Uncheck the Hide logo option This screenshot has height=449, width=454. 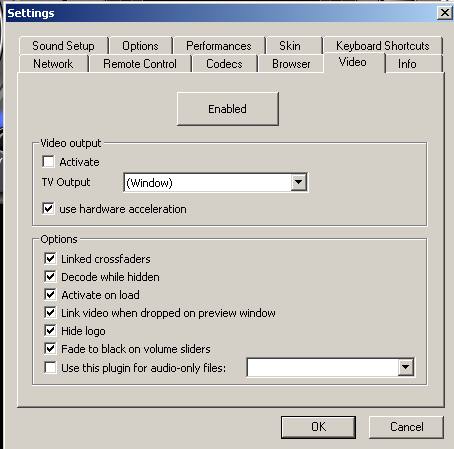50,331
